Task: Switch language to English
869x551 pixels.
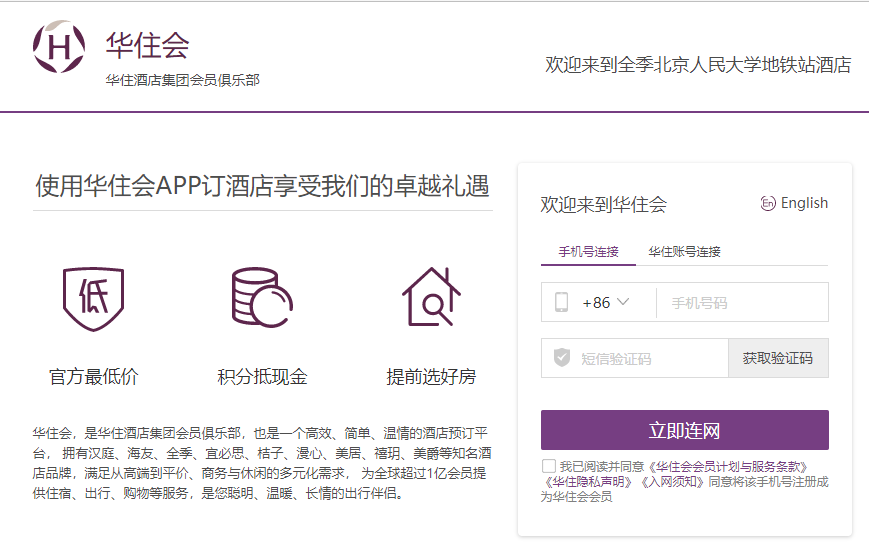Action: [x=794, y=203]
